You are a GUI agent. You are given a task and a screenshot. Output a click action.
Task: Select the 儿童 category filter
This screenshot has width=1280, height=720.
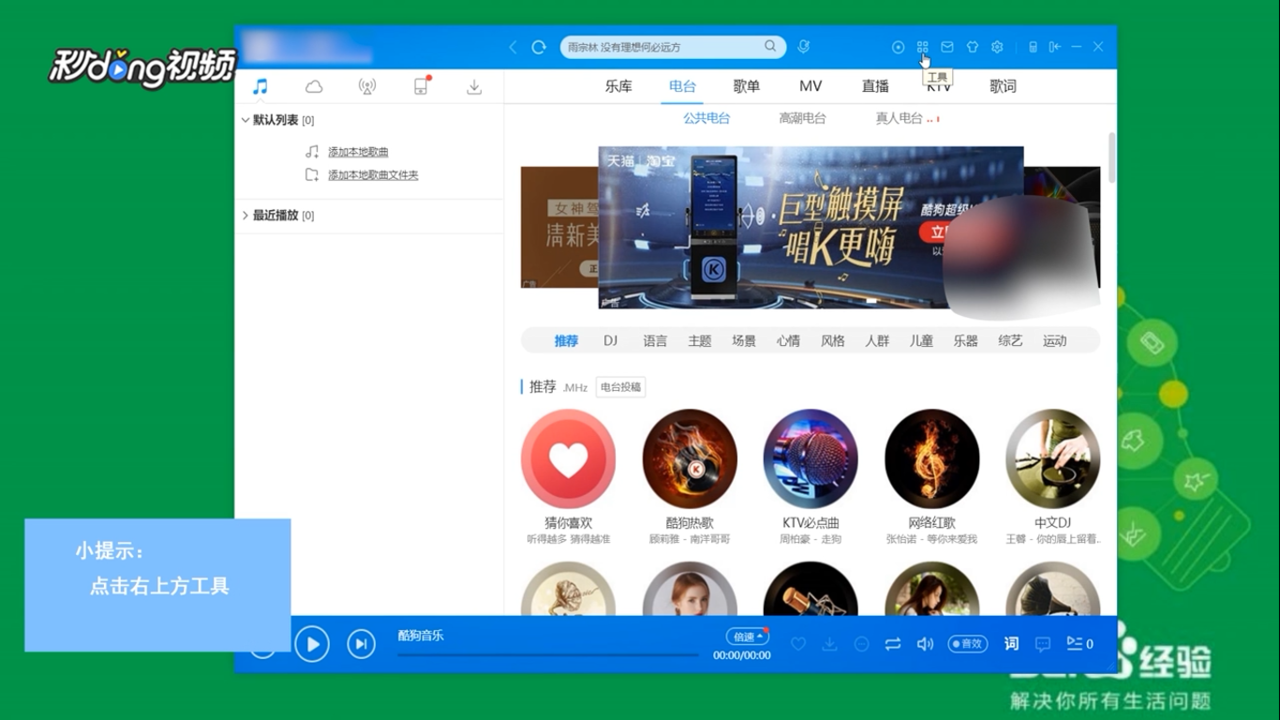(921, 341)
